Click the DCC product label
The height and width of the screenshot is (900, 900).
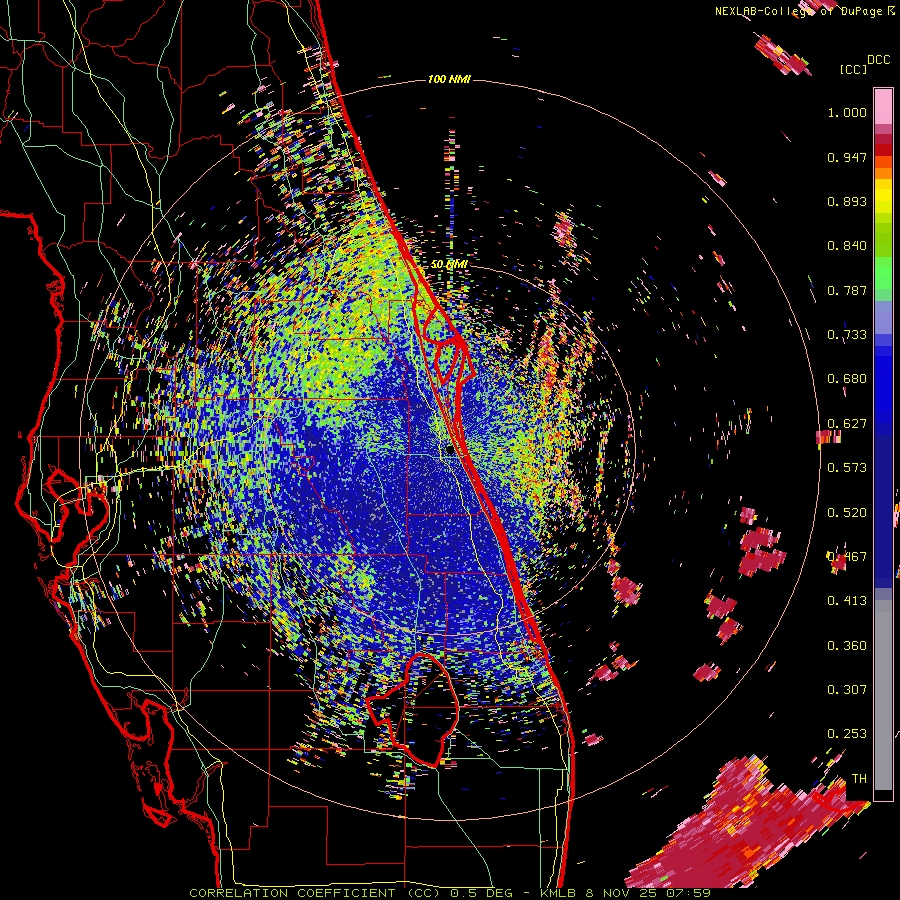pos(878,60)
